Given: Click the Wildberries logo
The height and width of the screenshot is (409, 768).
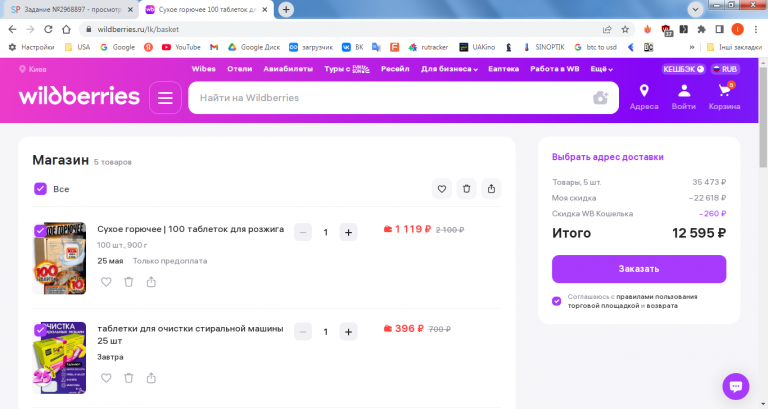Looking at the screenshot, I should (79, 96).
